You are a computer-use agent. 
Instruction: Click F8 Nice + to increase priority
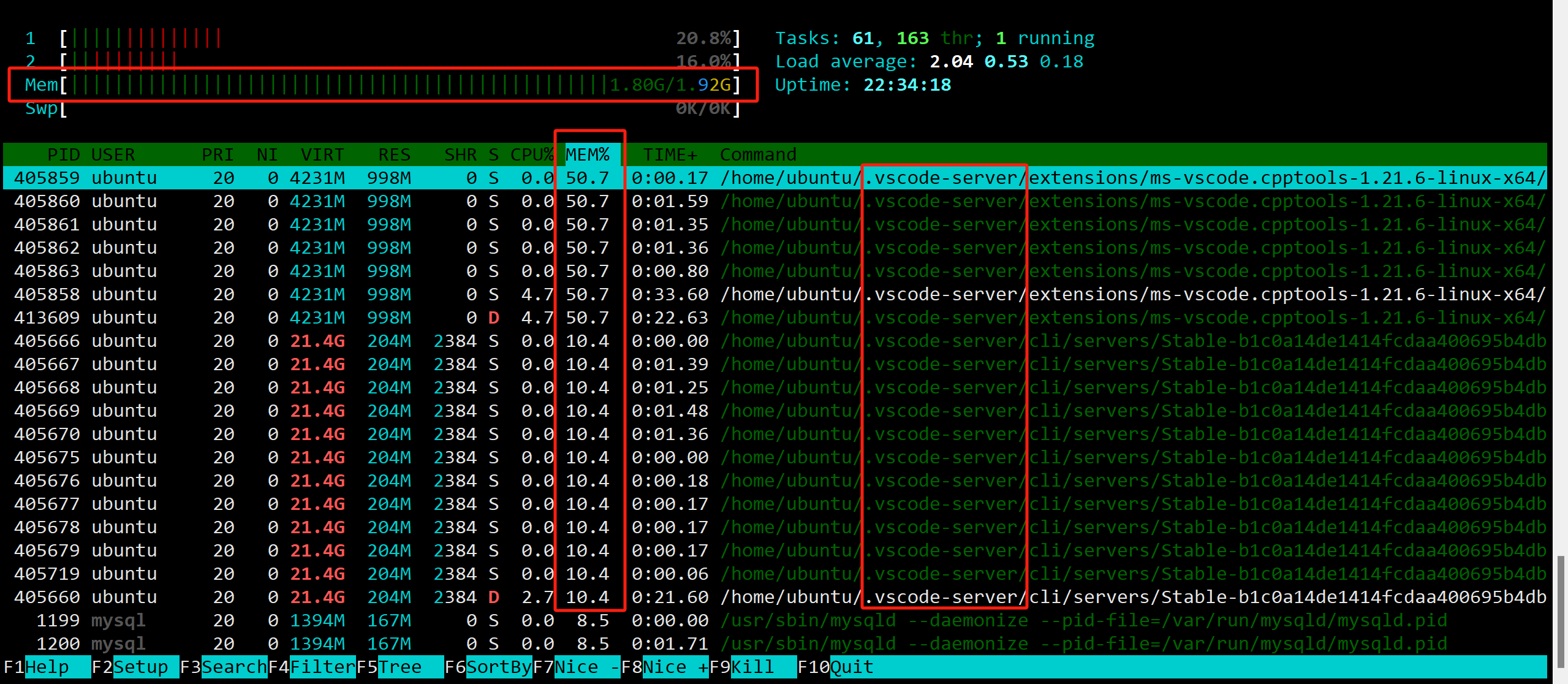tap(665, 667)
